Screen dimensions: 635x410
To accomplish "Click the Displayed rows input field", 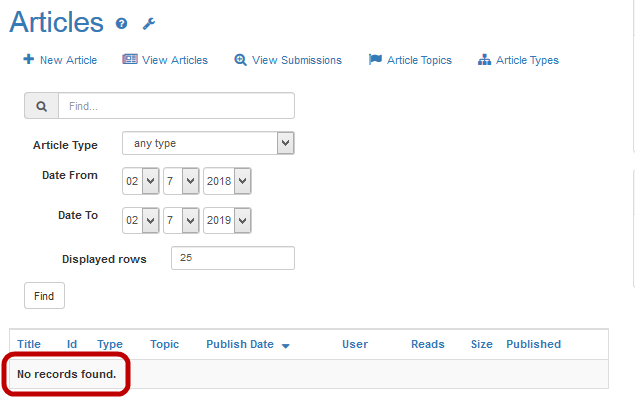I will click(233, 258).
